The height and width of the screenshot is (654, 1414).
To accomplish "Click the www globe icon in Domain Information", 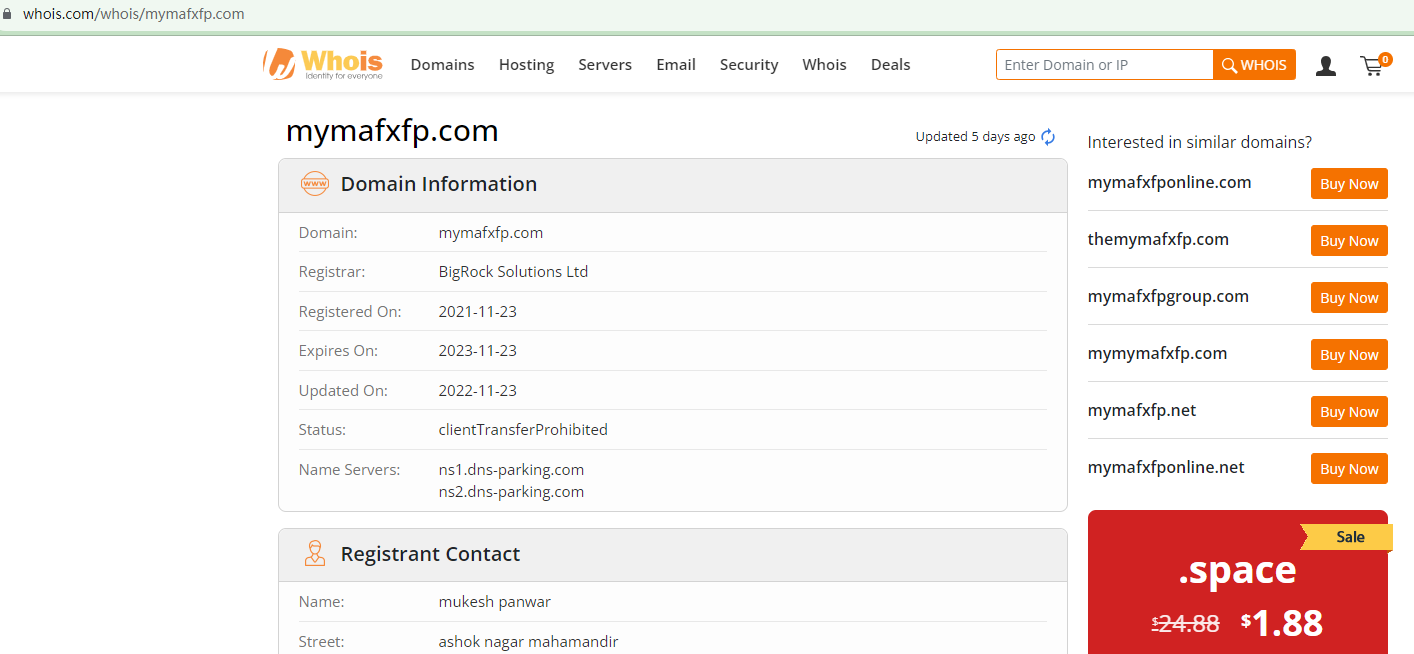I will click(315, 184).
